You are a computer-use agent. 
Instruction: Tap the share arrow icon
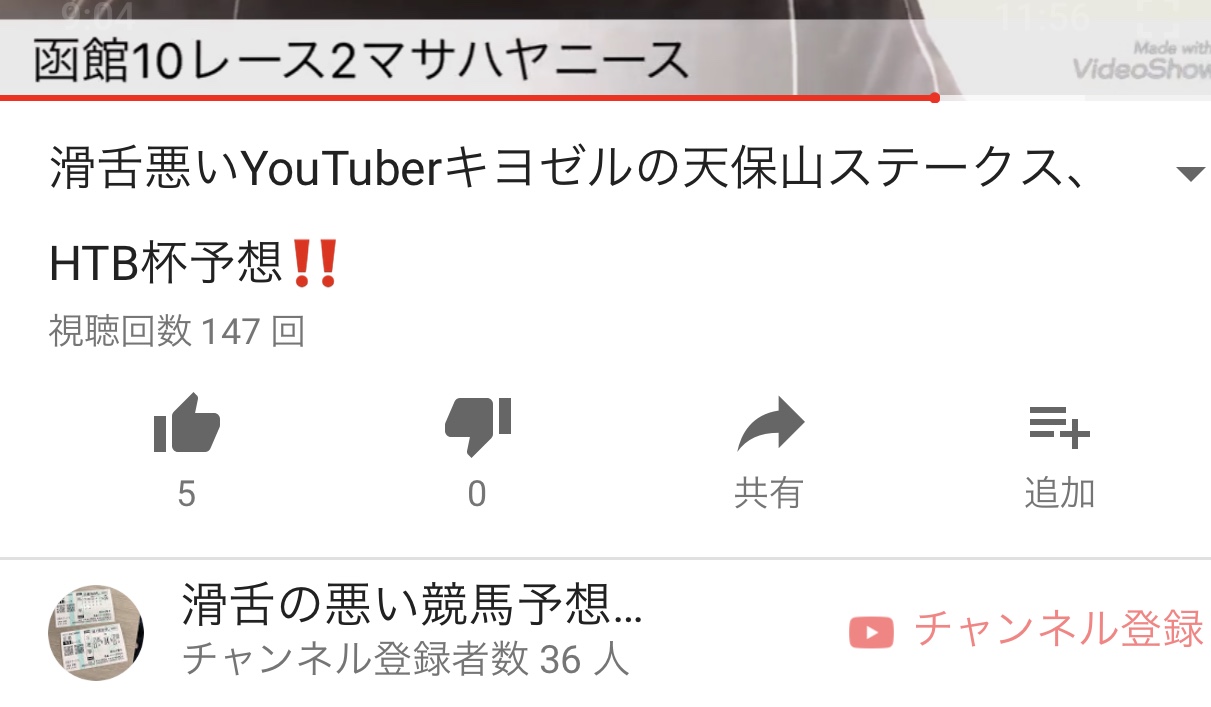(x=769, y=425)
